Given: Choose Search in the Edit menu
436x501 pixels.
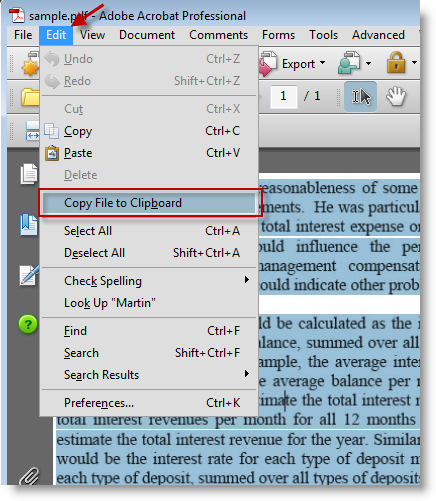Looking at the screenshot, I should coord(149,353).
